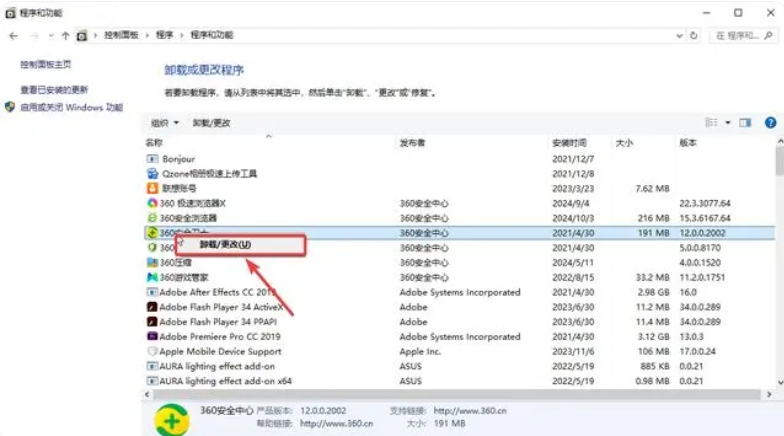Open the 组织 dropdown menu
Image resolution: width=784 pixels, height=436 pixels.
point(164,123)
